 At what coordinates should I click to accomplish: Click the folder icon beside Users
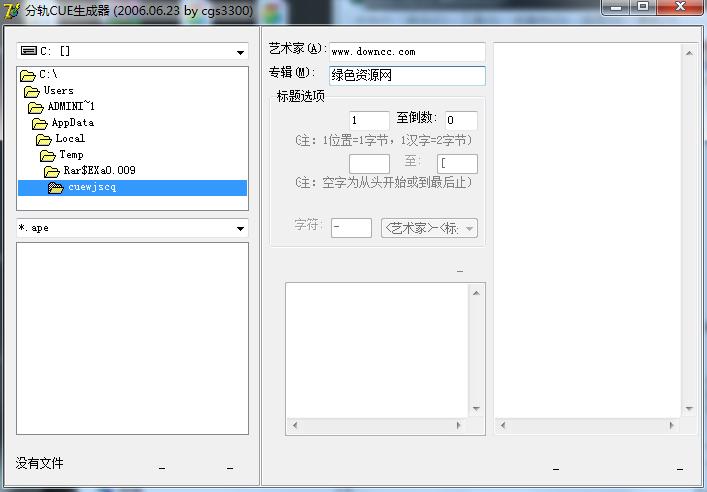[32, 92]
